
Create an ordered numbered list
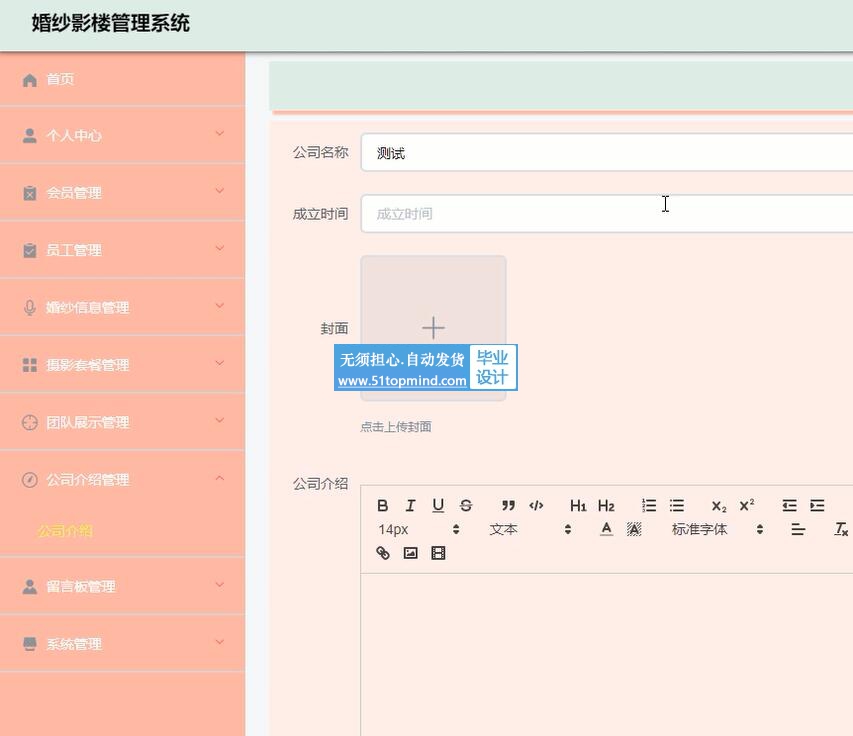pyautogui.click(x=649, y=506)
